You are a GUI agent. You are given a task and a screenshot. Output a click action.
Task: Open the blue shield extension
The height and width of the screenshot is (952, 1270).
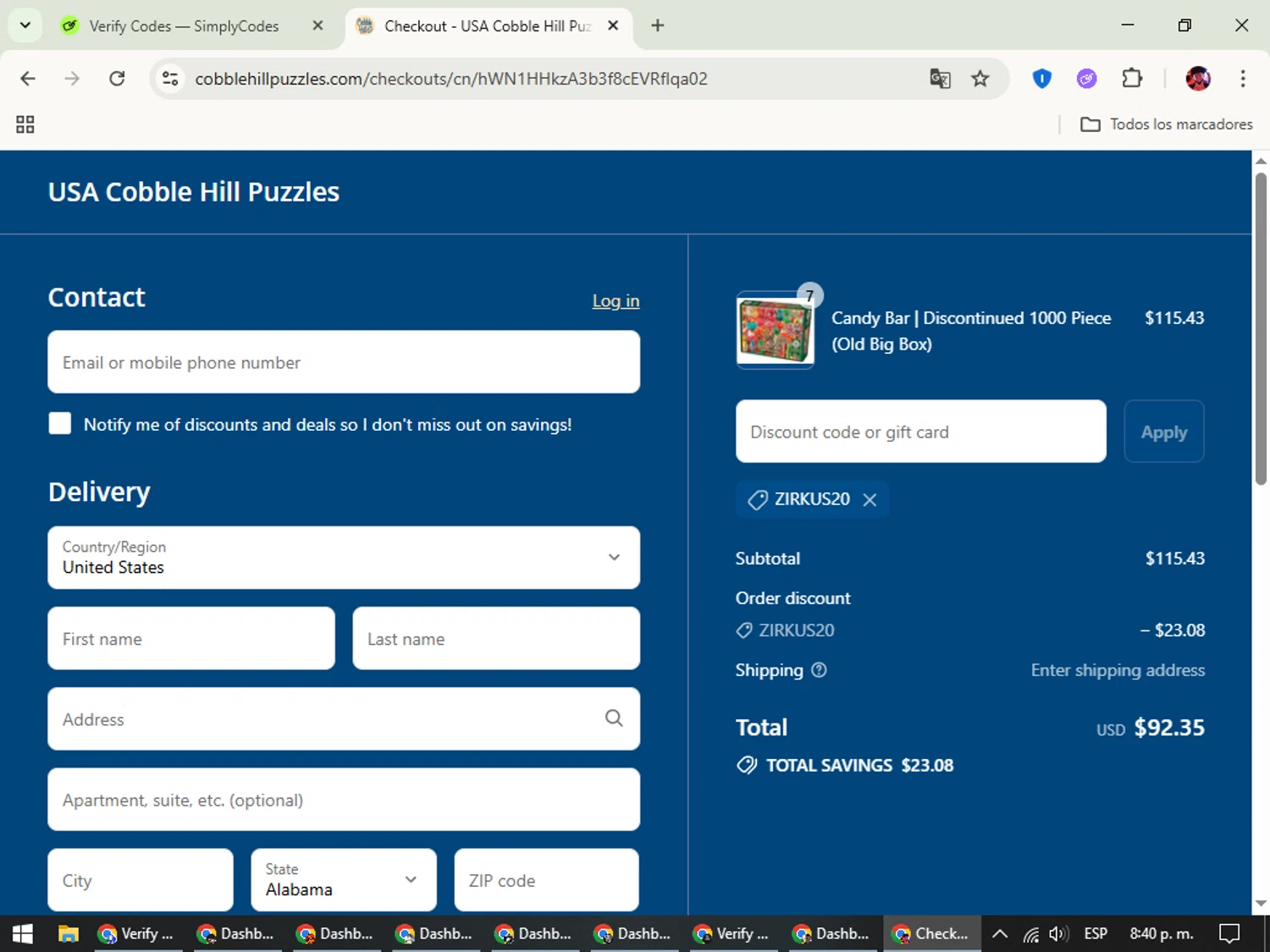click(1042, 79)
